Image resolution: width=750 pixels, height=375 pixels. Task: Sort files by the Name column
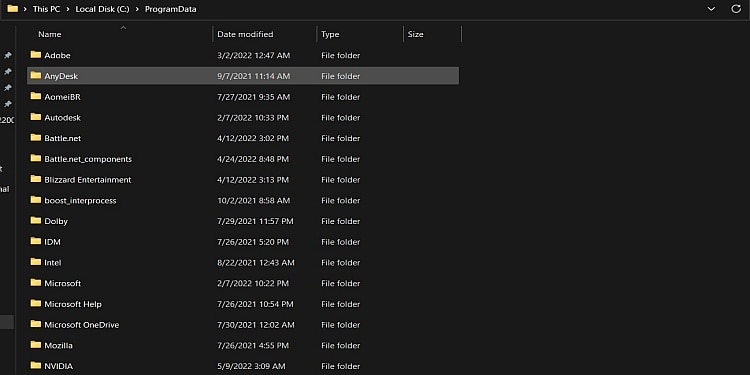click(50, 34)
